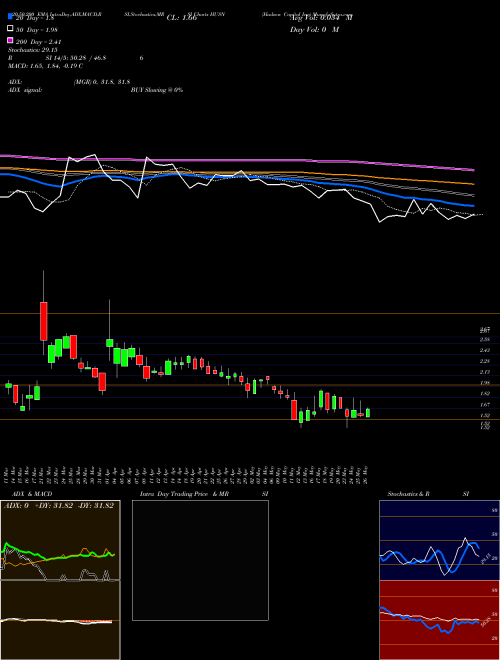Click the blue 20 Day EMA legend swatch
500x660 pixels.
10,17
